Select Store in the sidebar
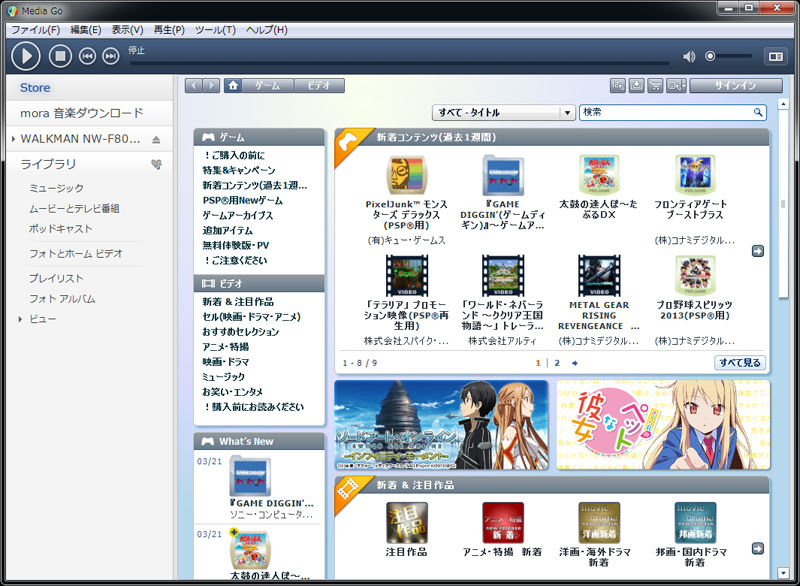Viewport: 800px width, 586px height. coord(90,88)
